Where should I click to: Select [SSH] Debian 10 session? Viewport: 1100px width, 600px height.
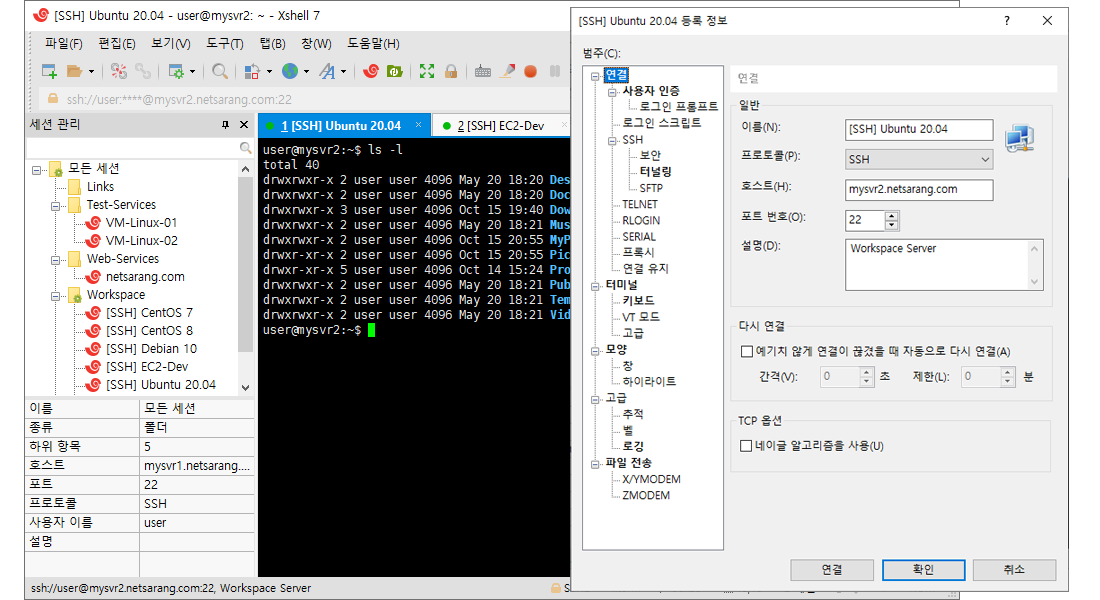[x=151, y=349]
